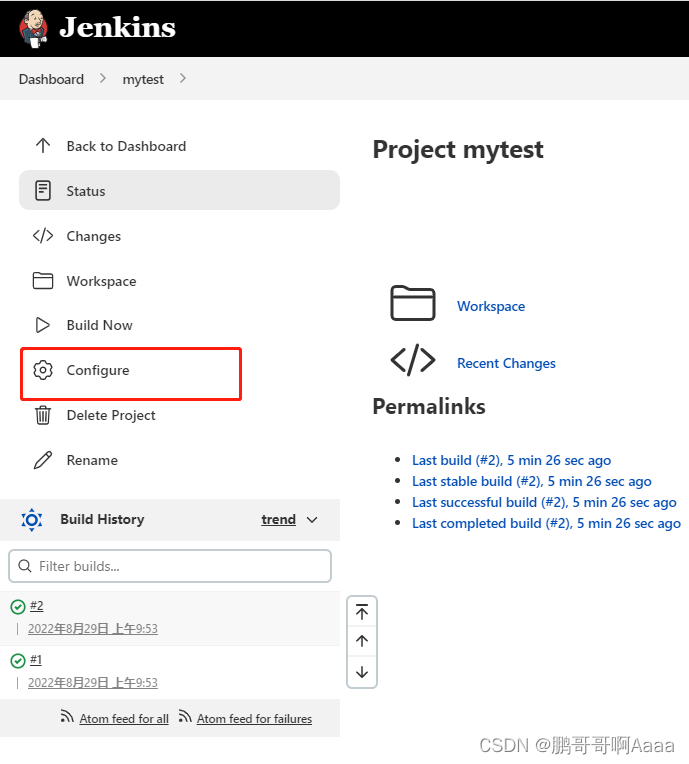This screenshot has height=764, width=689.
Task: Click the Build Now play icon
Action: point(43,325)
